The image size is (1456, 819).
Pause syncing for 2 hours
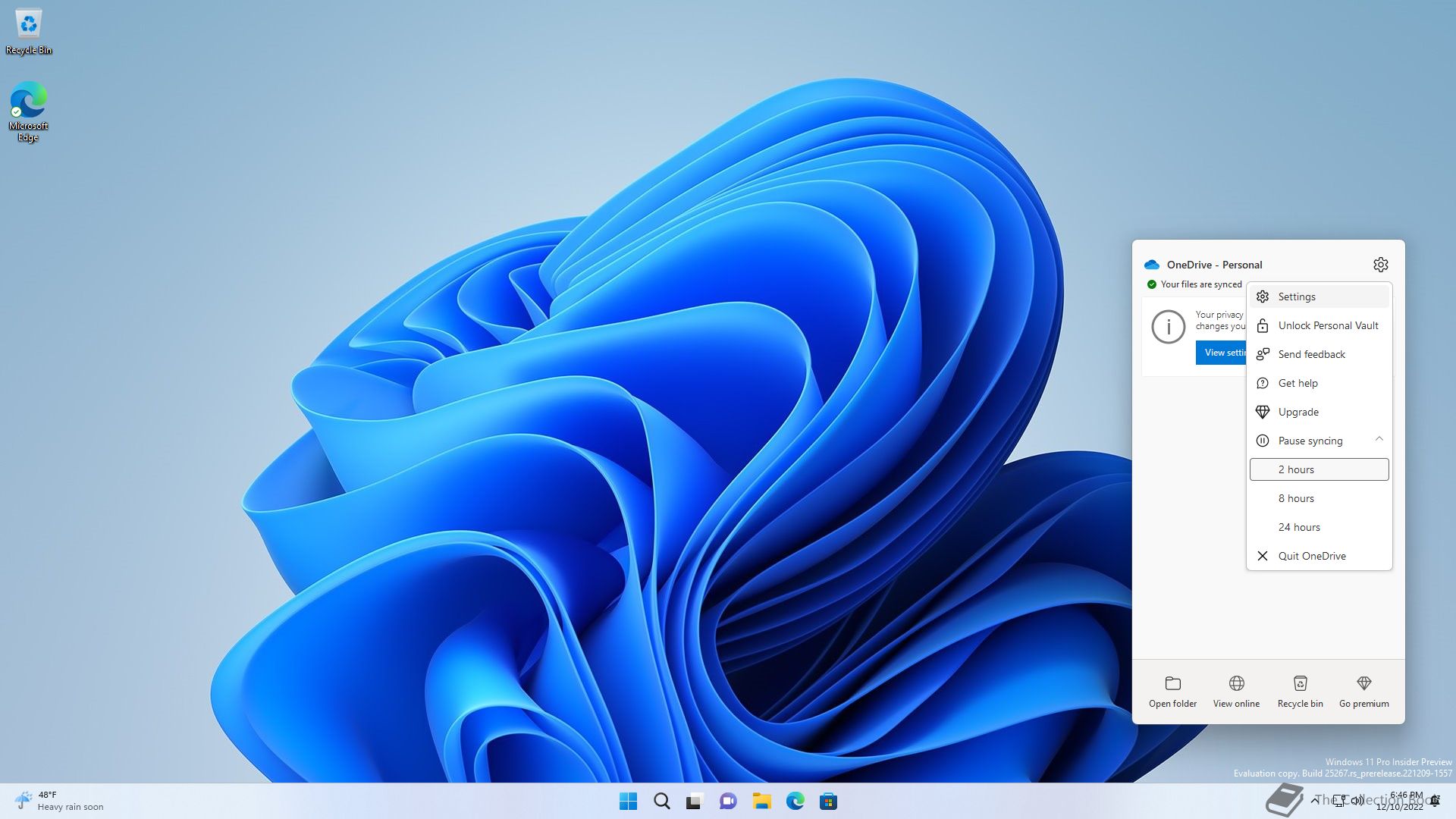1319,469
